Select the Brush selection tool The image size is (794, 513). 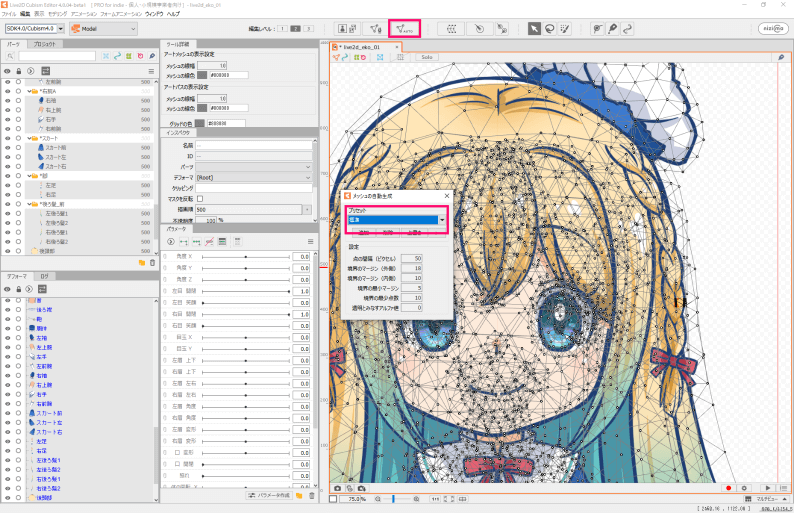point(564,29)
